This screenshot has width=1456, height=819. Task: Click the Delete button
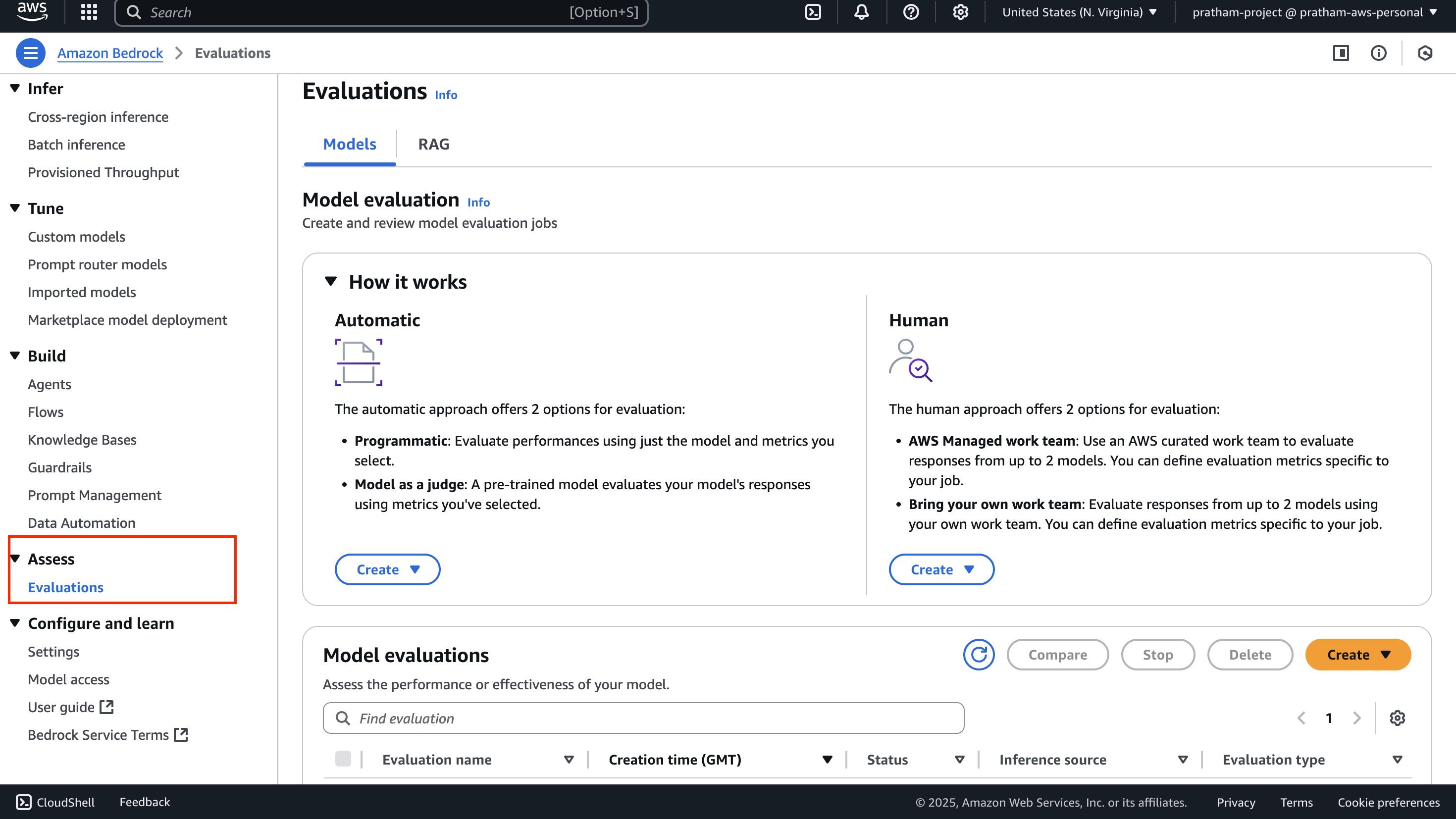tap(1249, 655)
